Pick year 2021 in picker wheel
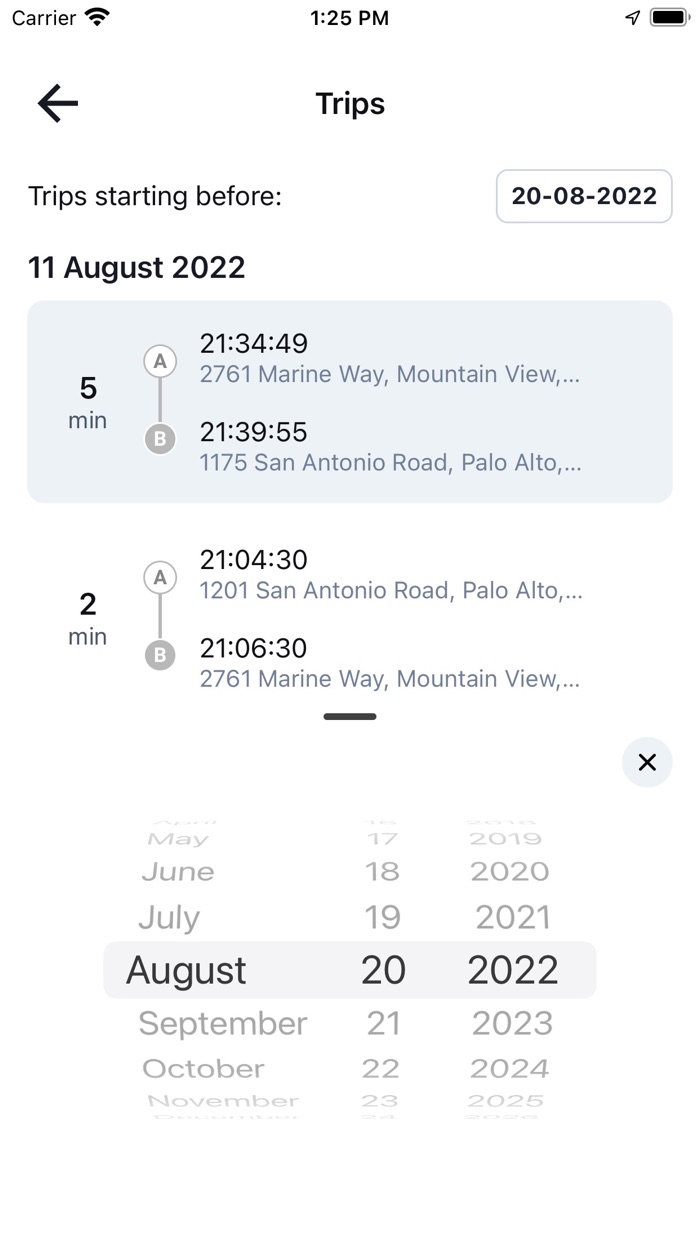This screenshot has width=700, height=1244. coord(512,917)
